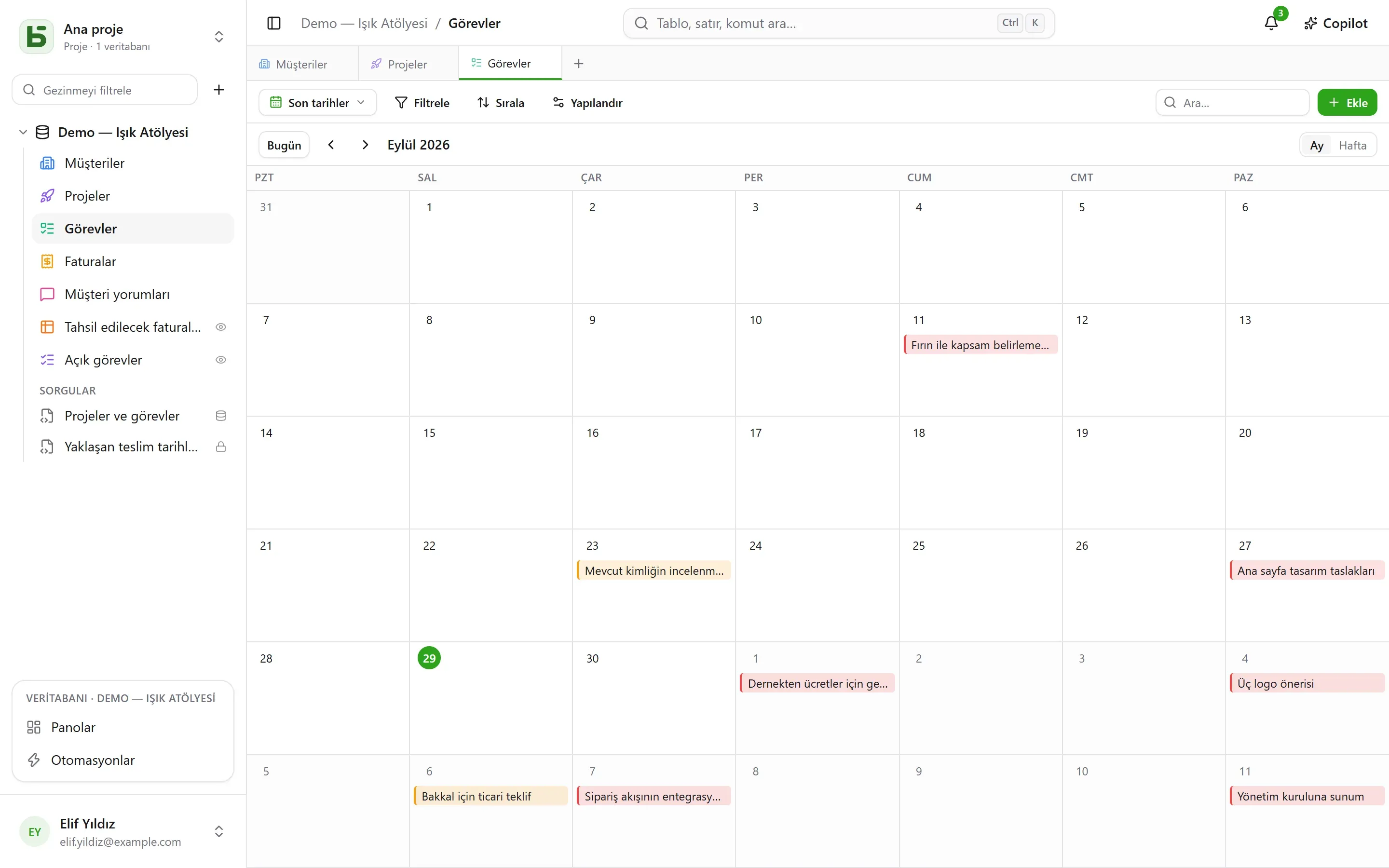
Task: Go to previous month arrow
Action: (x=331, y=145)
